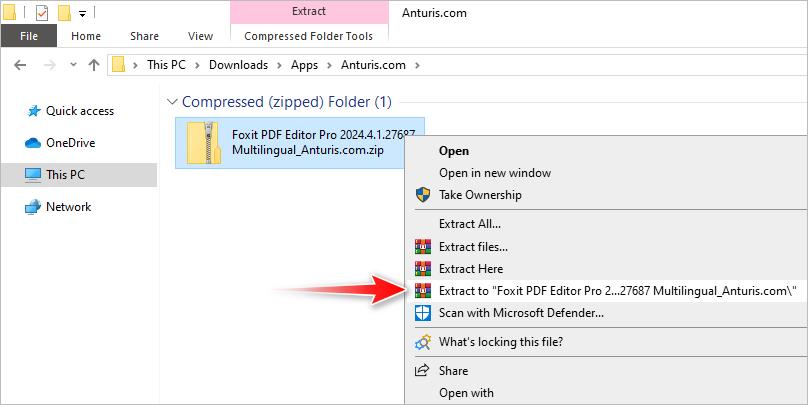The width and height of the screenshot is (808, 405).
Task: Open Network in the sidebar
Action: 68,207
